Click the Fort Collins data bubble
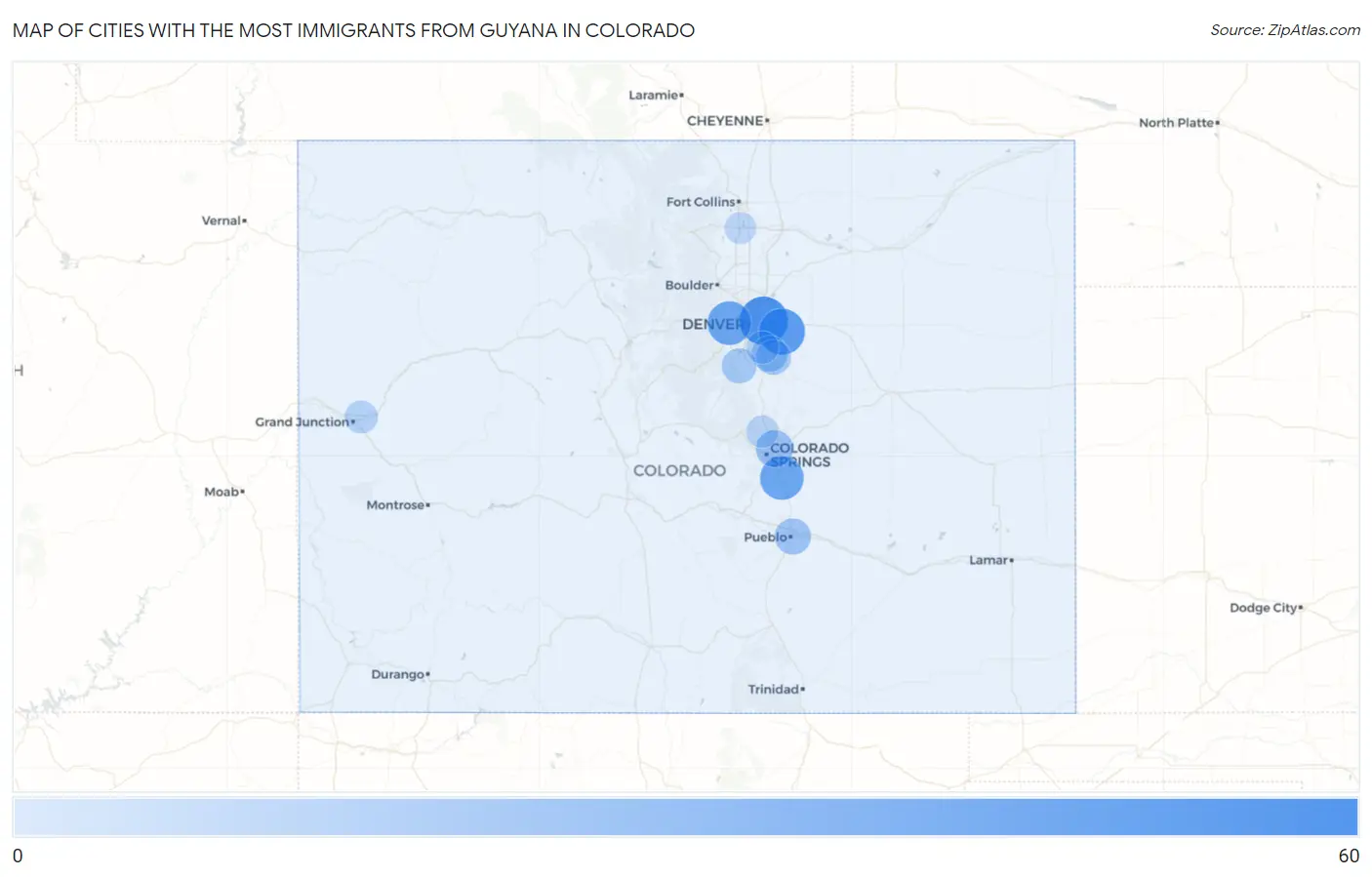The width and height of the screenshot is (1372, 877). click(x=740, y=228)
